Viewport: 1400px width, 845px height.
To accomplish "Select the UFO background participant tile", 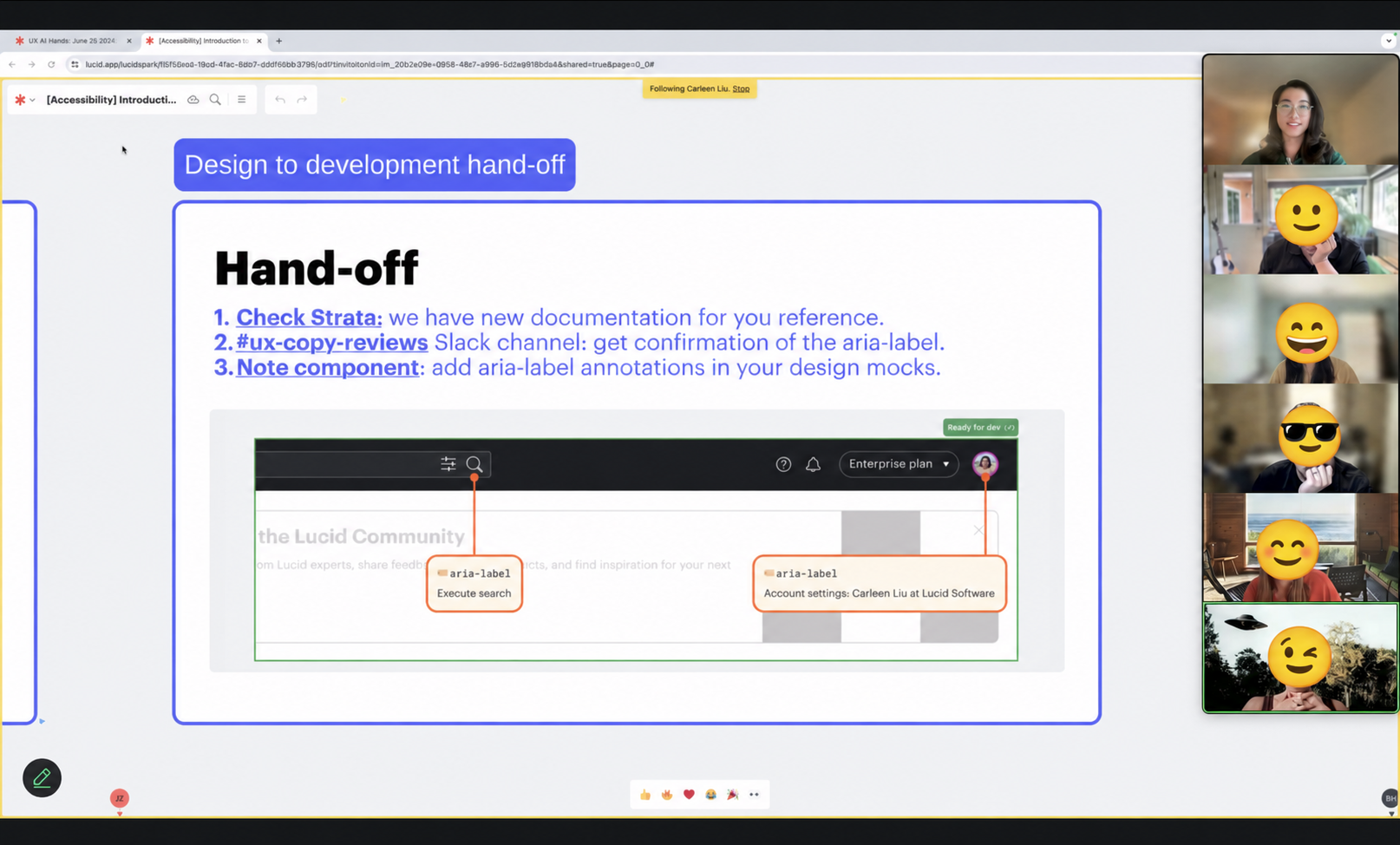I will [x=1300, y=658].
